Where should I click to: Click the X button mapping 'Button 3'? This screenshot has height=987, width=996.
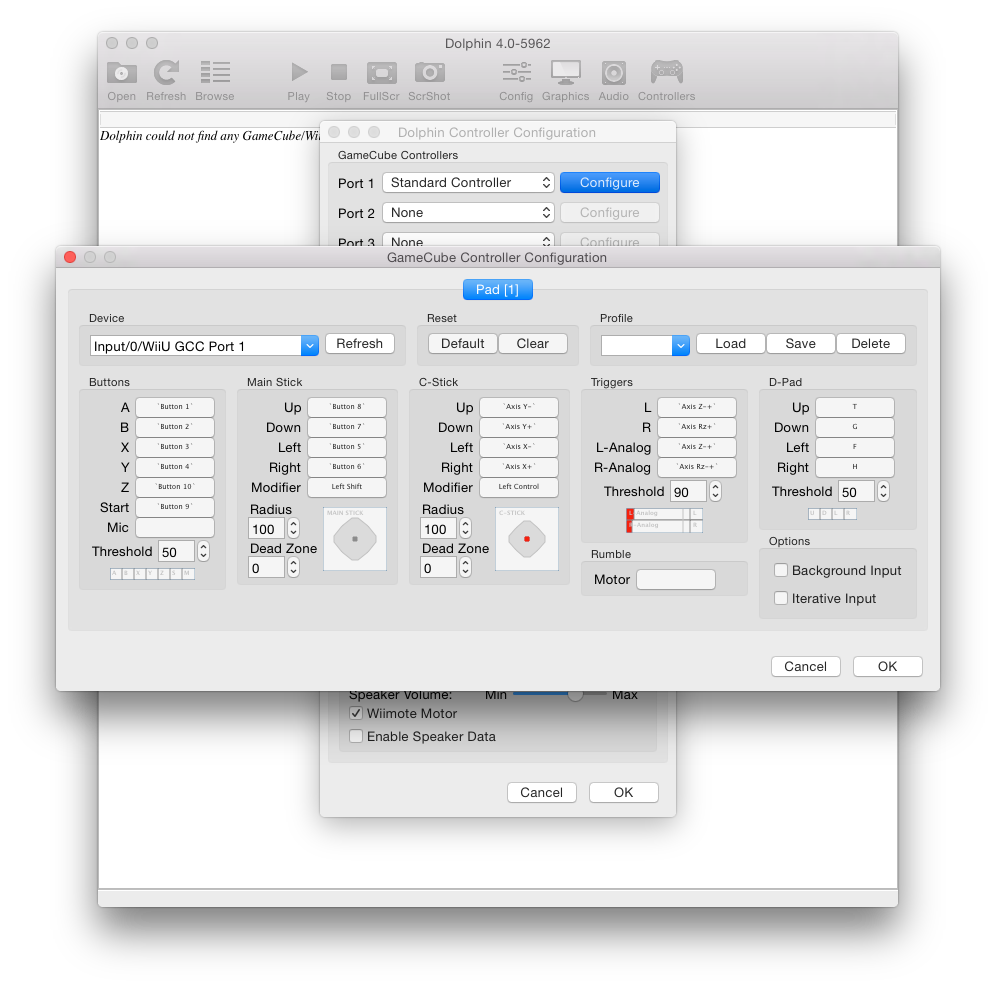pos(175,447)
